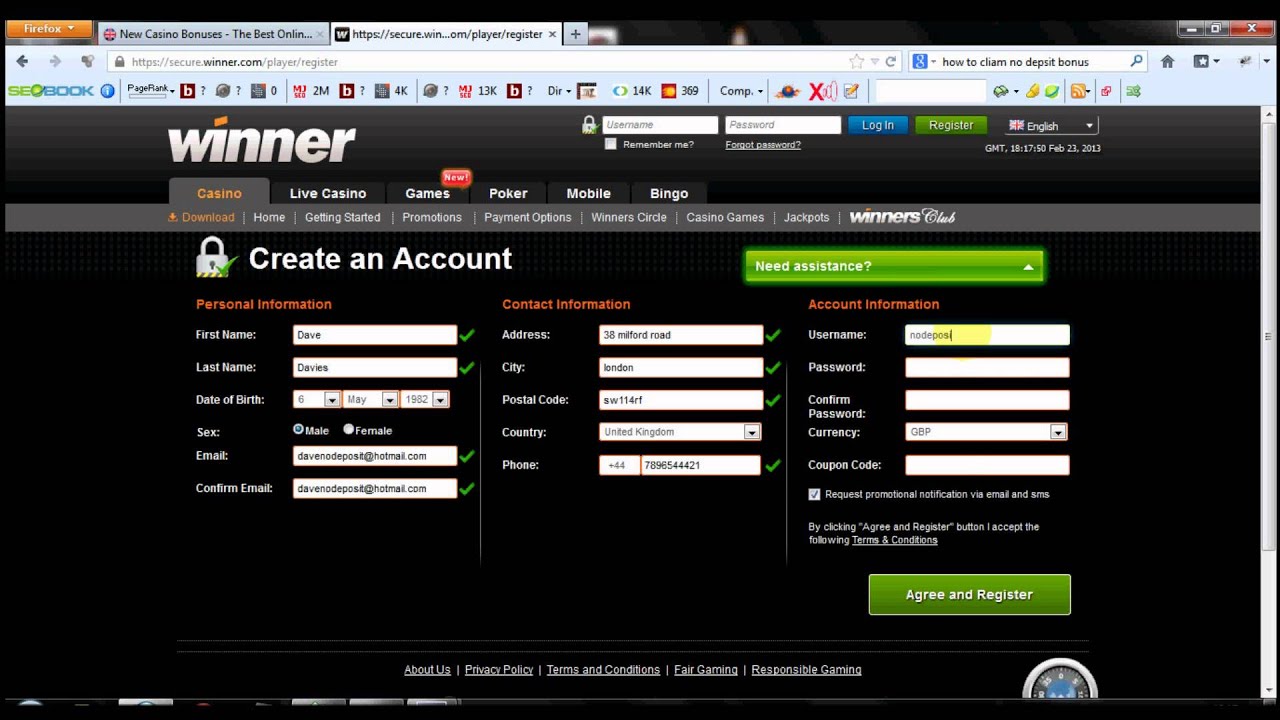Click the padlock icon beside Username login
The image size is (1280, 720).
tap(590, 125)
